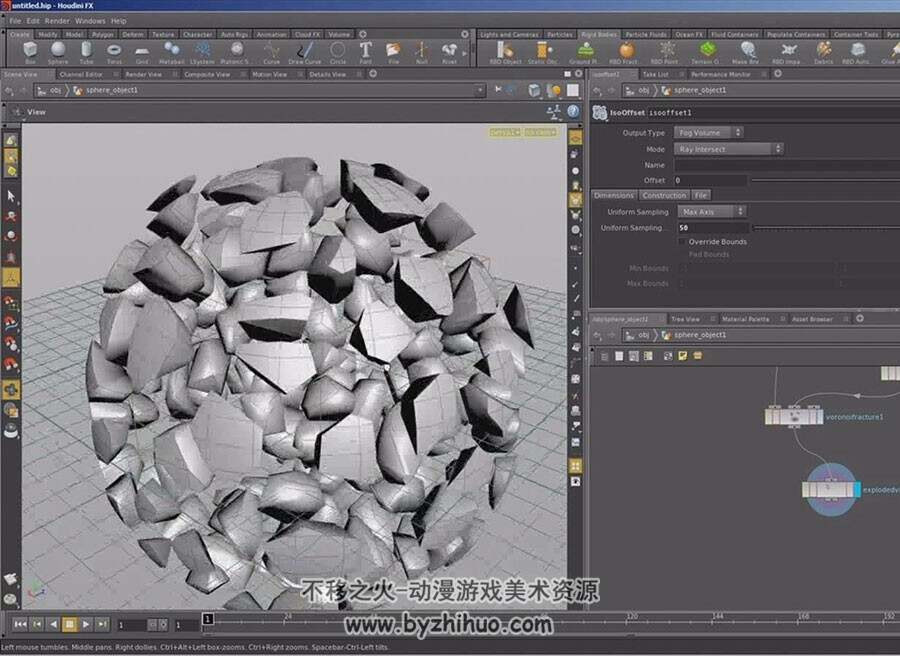This screenshot has width=900, height=656.
Task: Select the Tube shelf tool
Action: (x=86, y=52)
